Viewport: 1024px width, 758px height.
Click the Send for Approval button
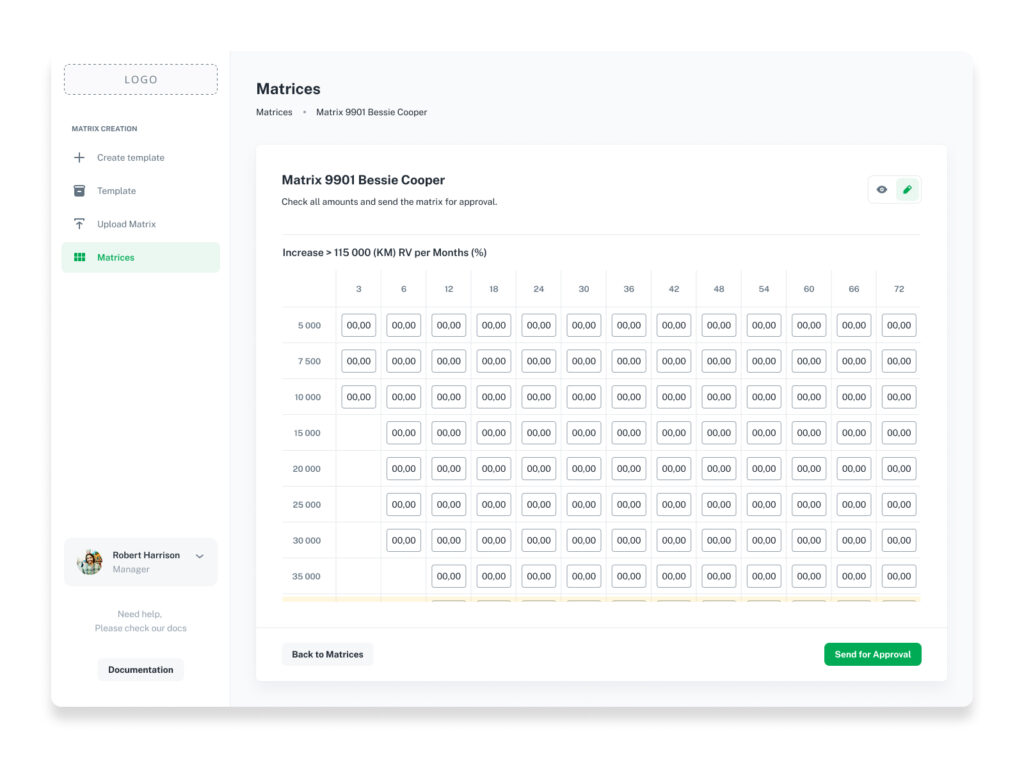872,654
